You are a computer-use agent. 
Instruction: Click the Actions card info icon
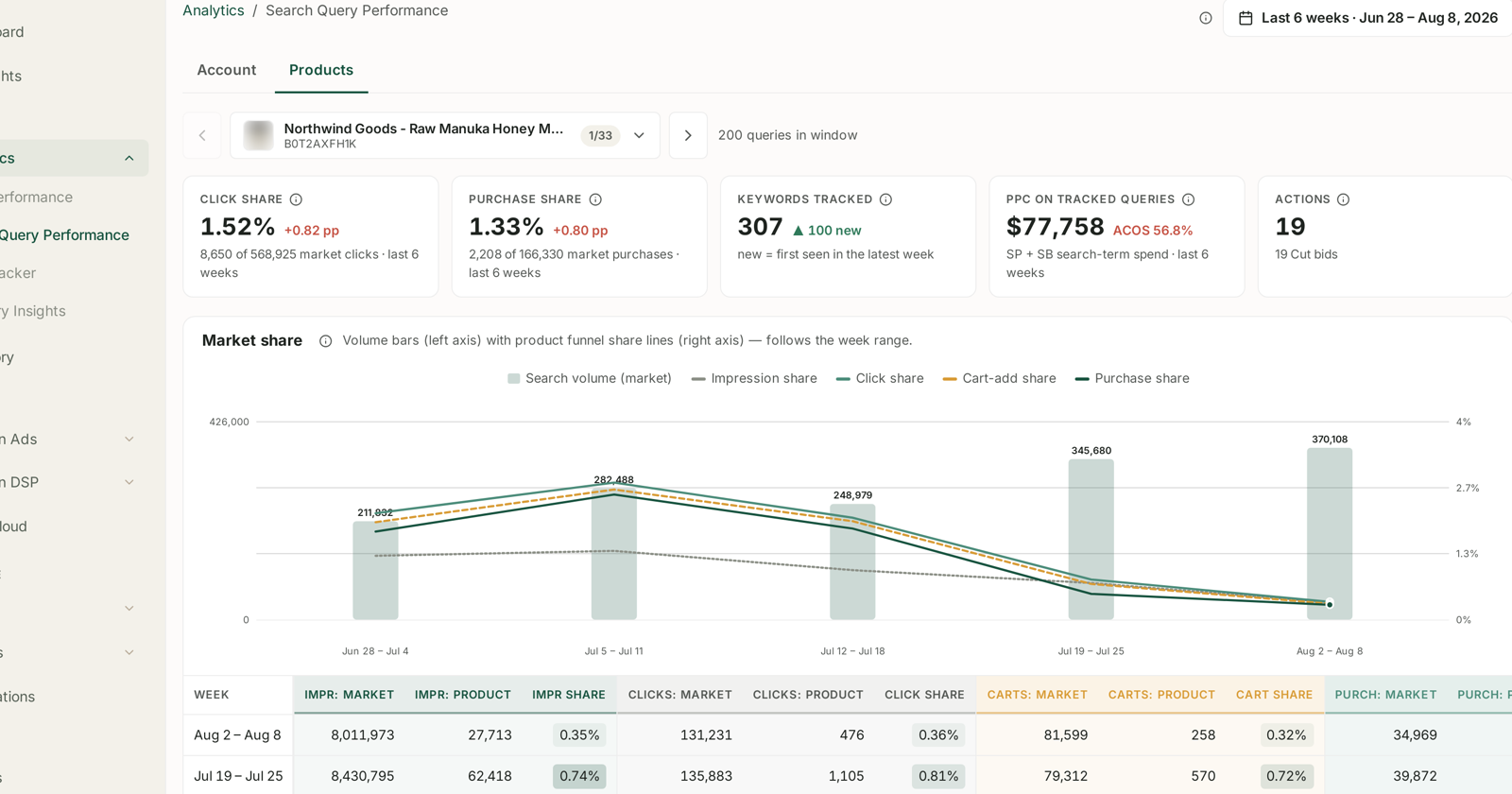coord(1343,199)
